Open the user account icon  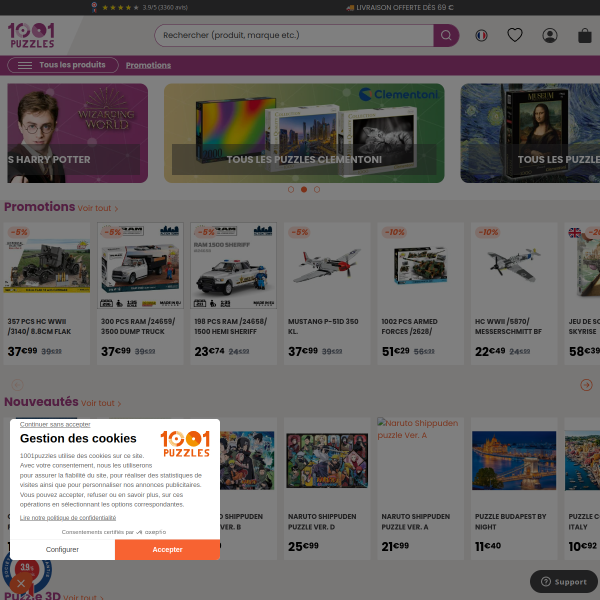(x=549, y=36)
